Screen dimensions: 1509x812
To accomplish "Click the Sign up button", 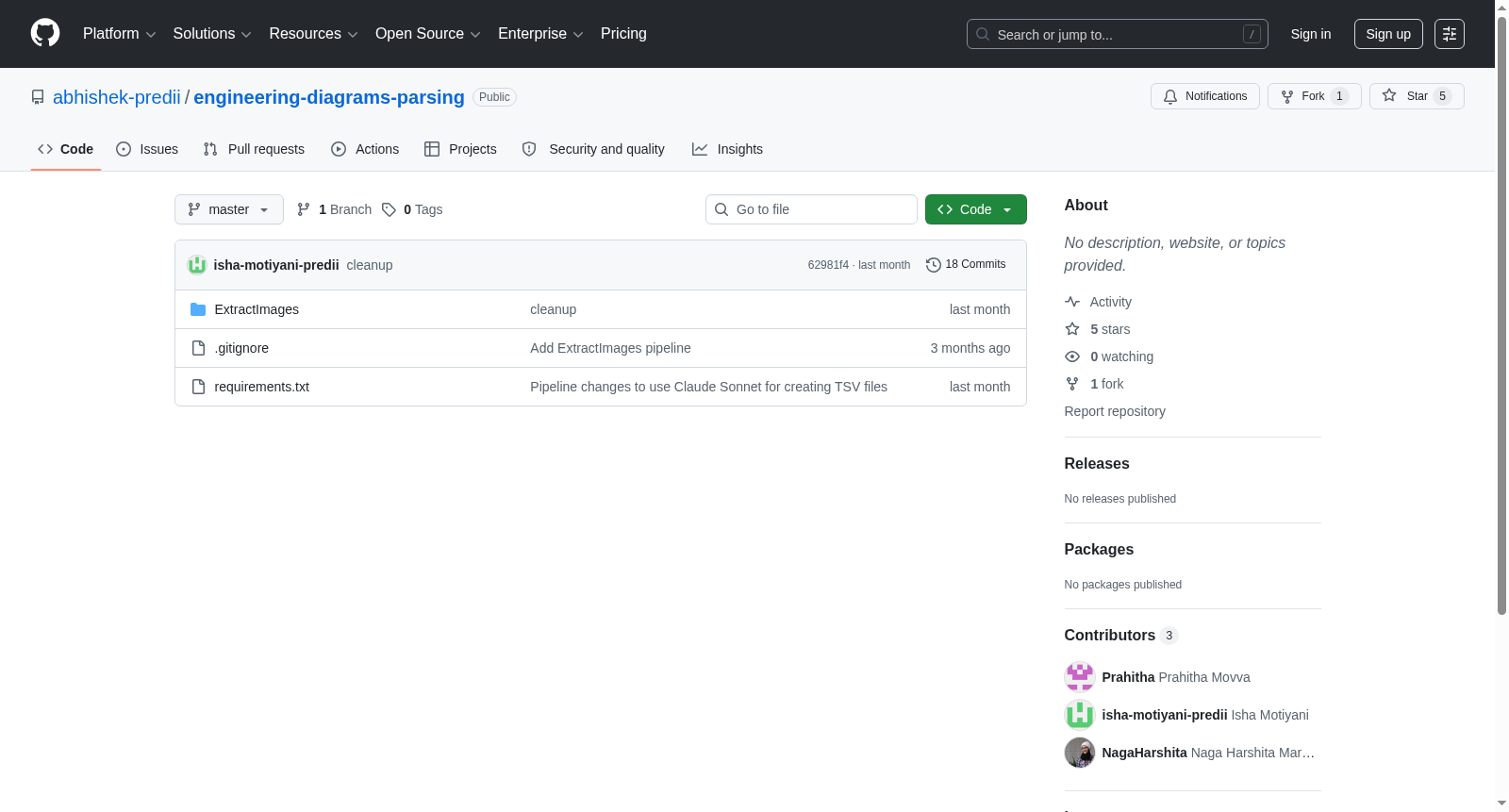I will 1388,34.
